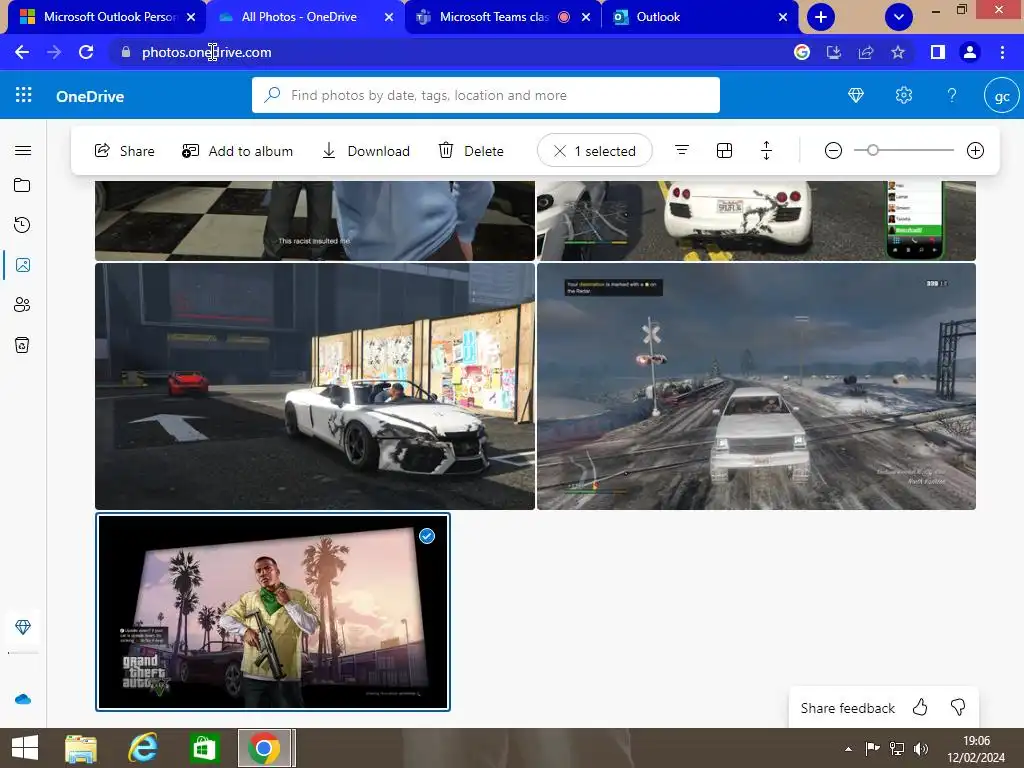
Task: Zoom out with the minus circle
Action: coord(833,151)
